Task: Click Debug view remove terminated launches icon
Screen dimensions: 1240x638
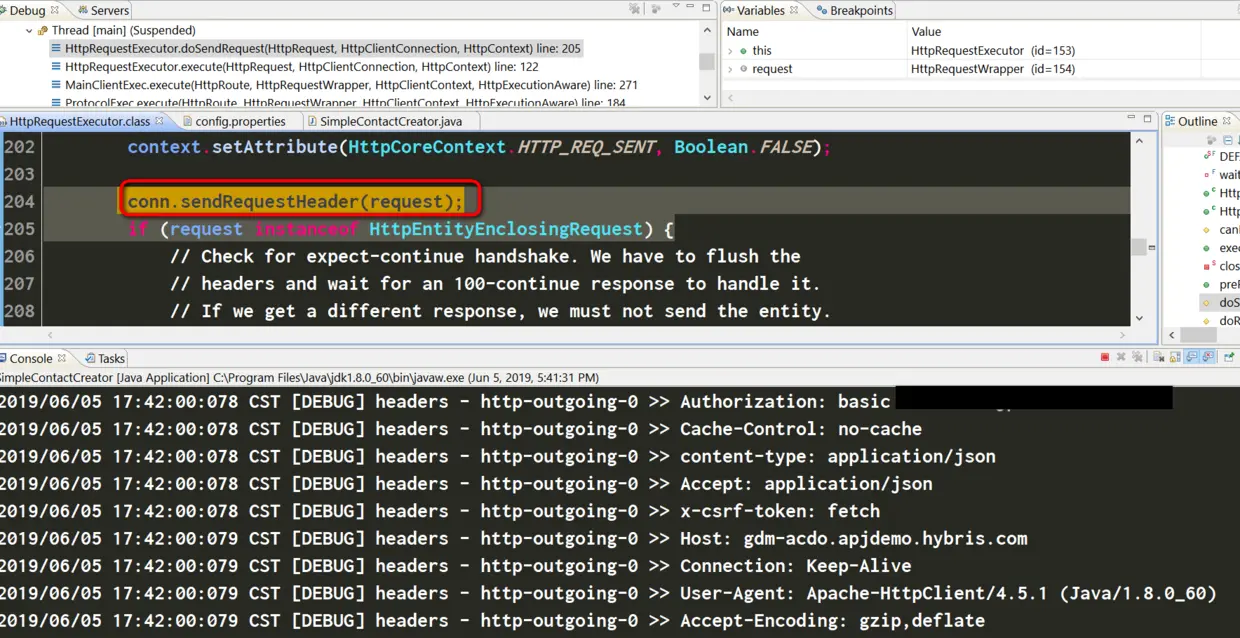Action: point(634,9)
